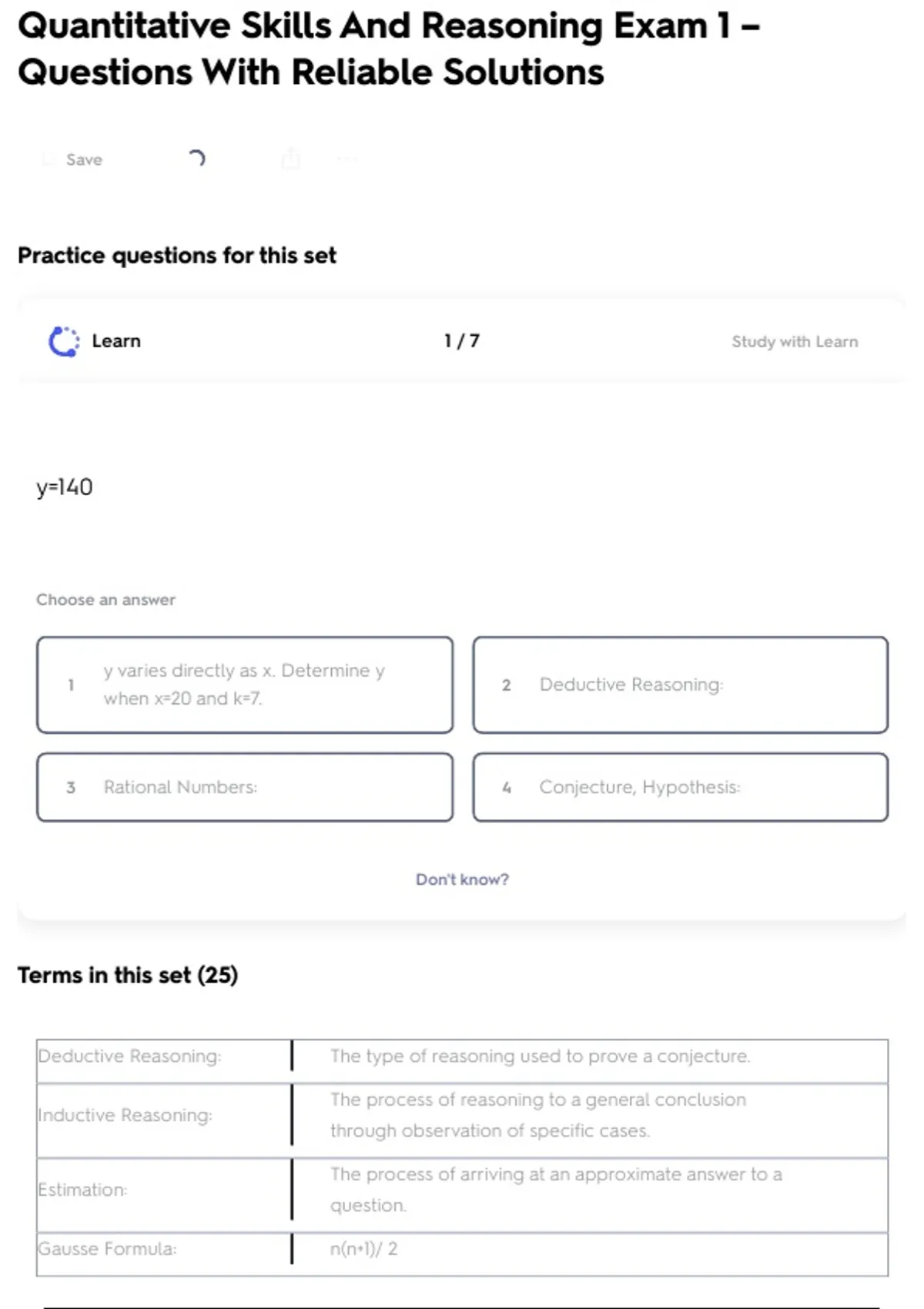Click the Practice questions for this set heading
The image size is (924, 1309).
click(x=177, y=255)
